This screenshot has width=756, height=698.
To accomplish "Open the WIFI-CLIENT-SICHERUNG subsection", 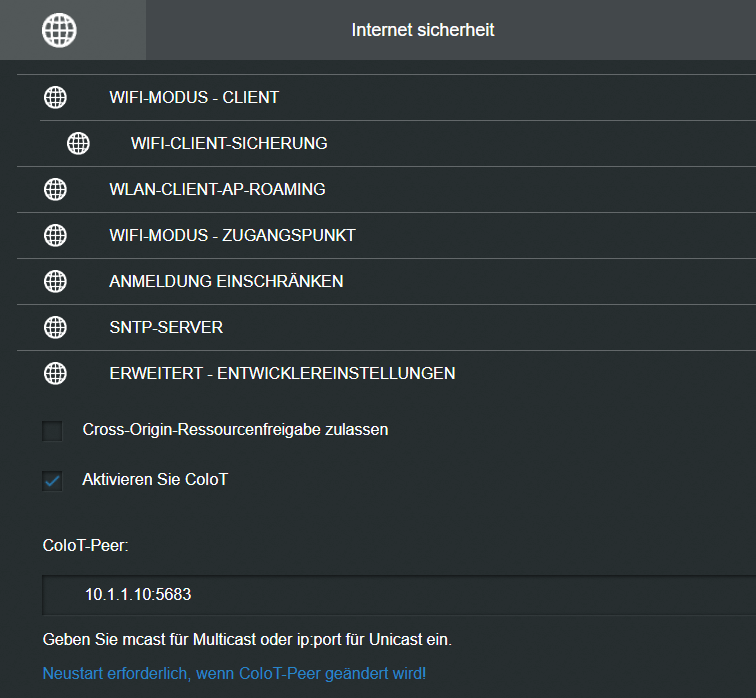I will (x=398, y=143).
